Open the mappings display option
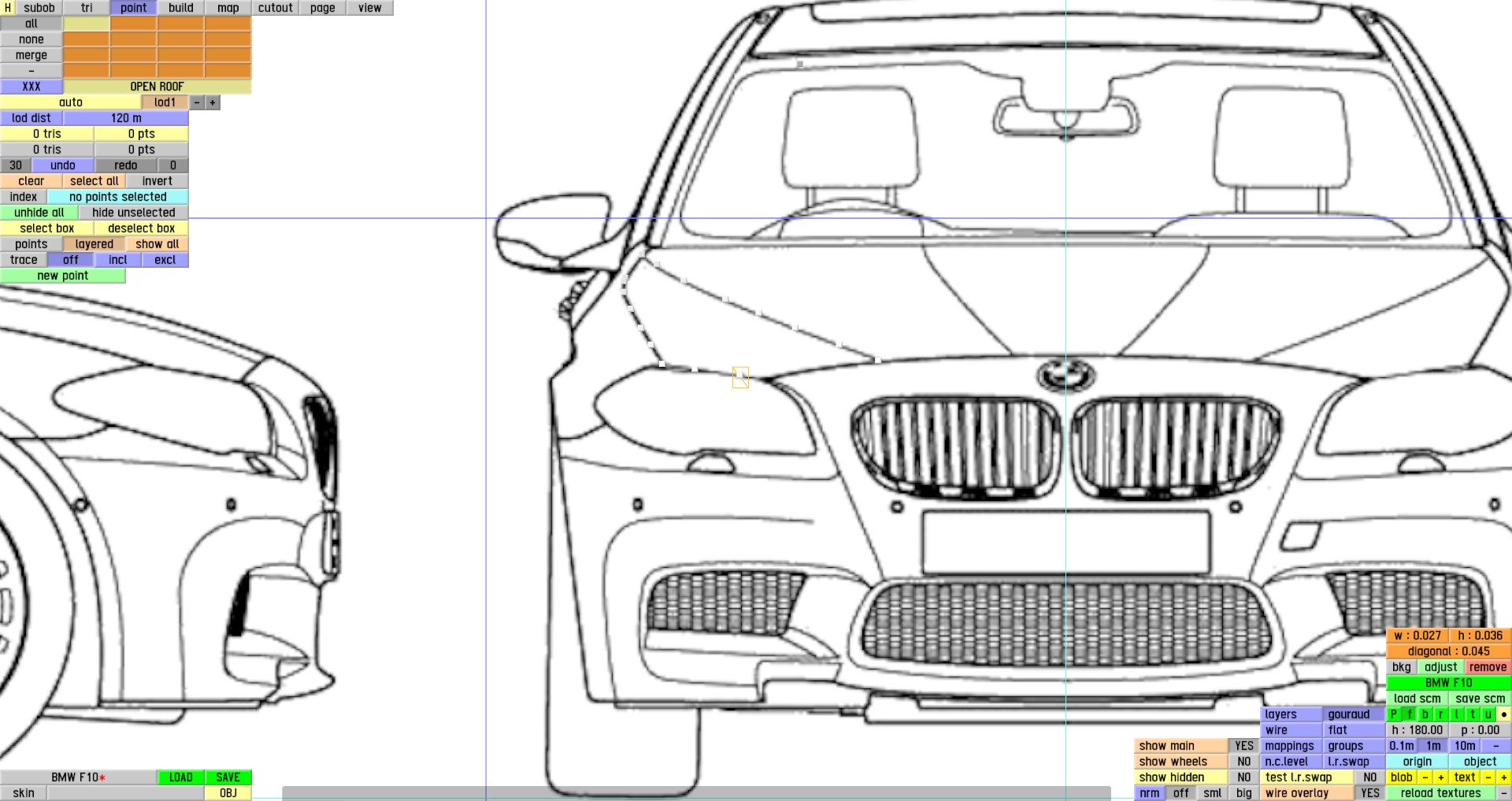This screenshot has height=801, width=1512. [1290, 746]
